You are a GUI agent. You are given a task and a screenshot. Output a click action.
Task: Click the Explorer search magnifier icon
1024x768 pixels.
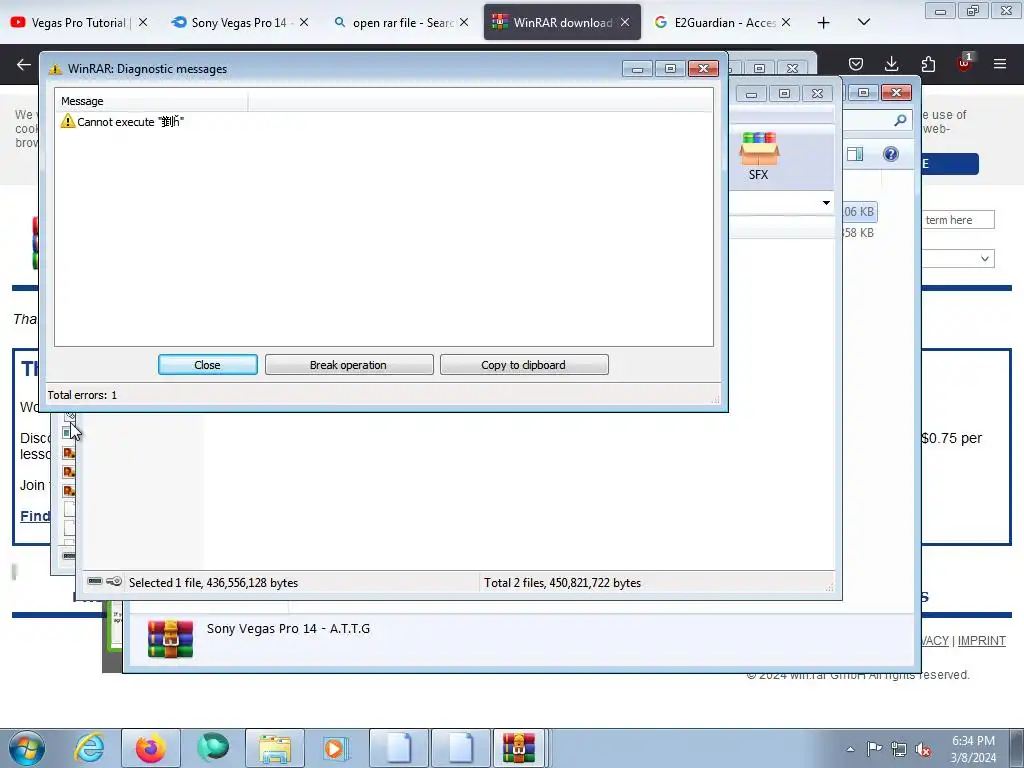[x=900, y=120]
